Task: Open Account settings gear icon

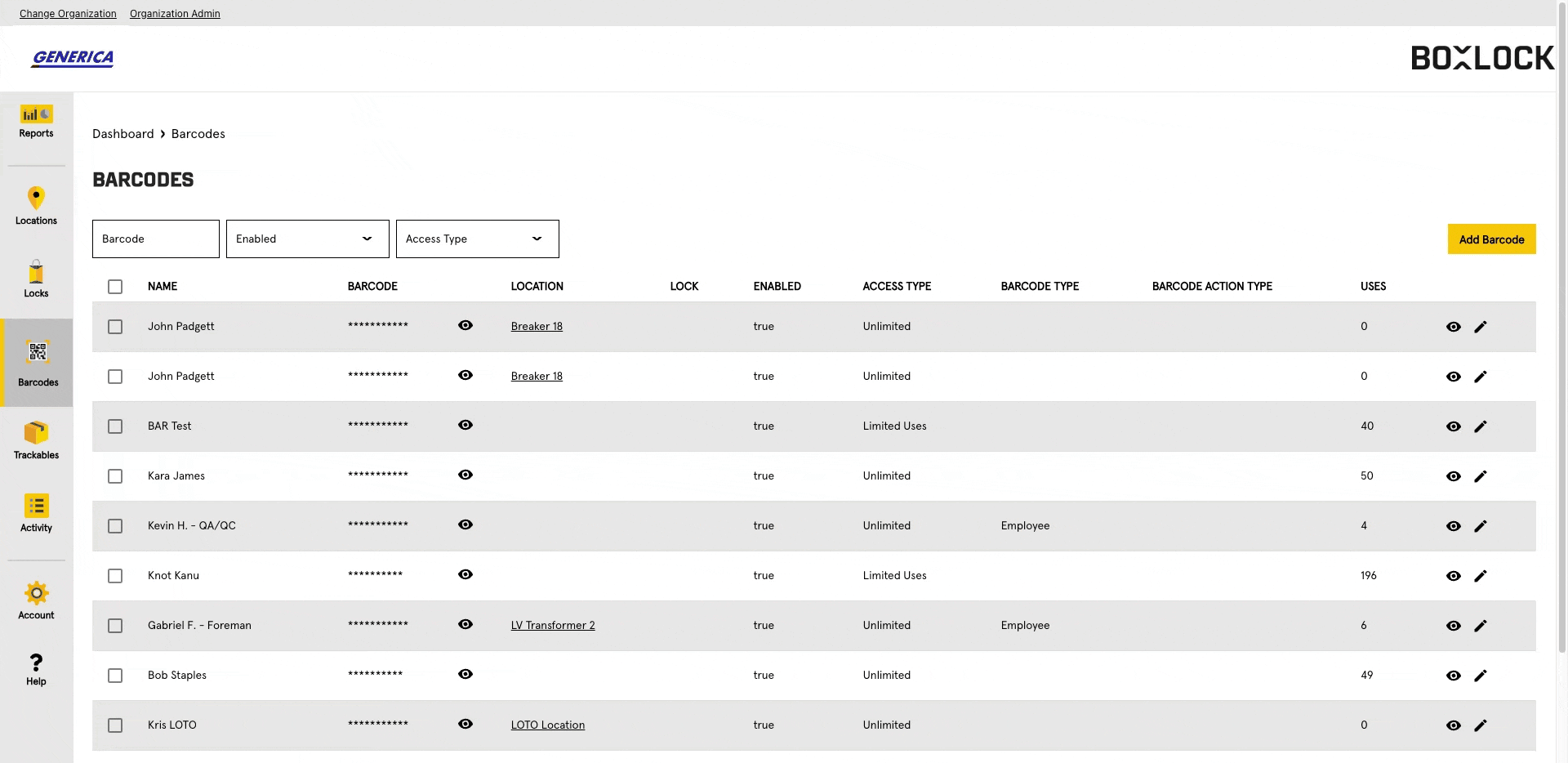Action: point(36,593)
